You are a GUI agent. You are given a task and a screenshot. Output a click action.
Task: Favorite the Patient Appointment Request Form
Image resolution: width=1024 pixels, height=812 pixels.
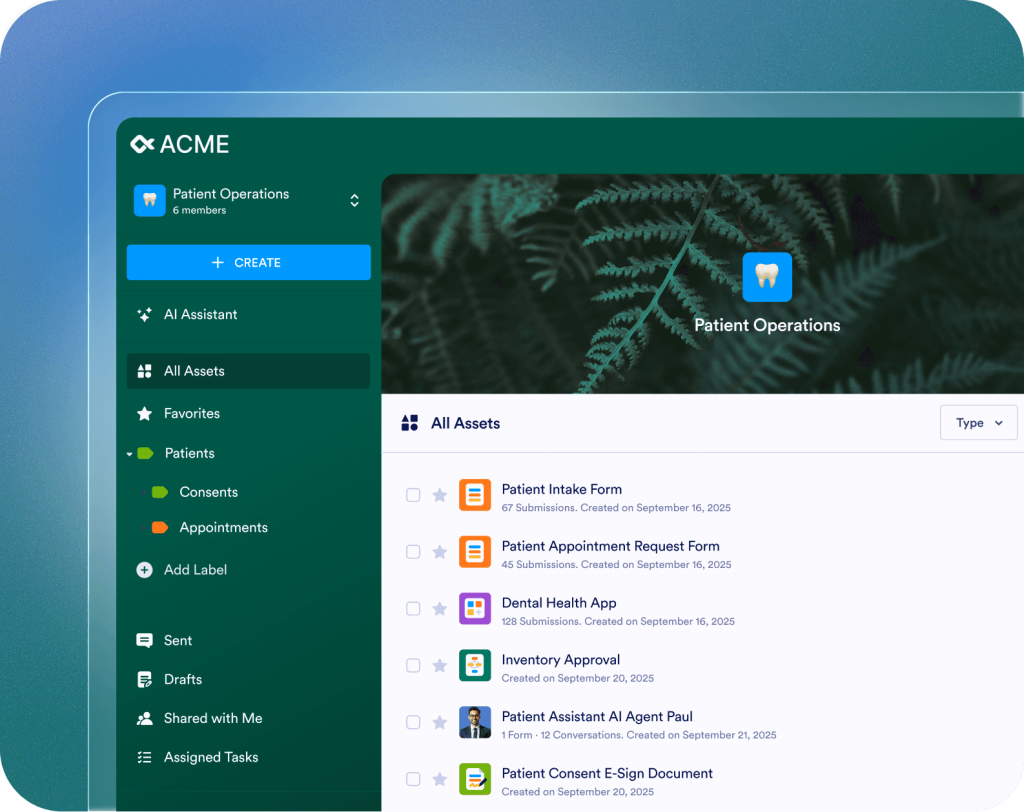440,551
